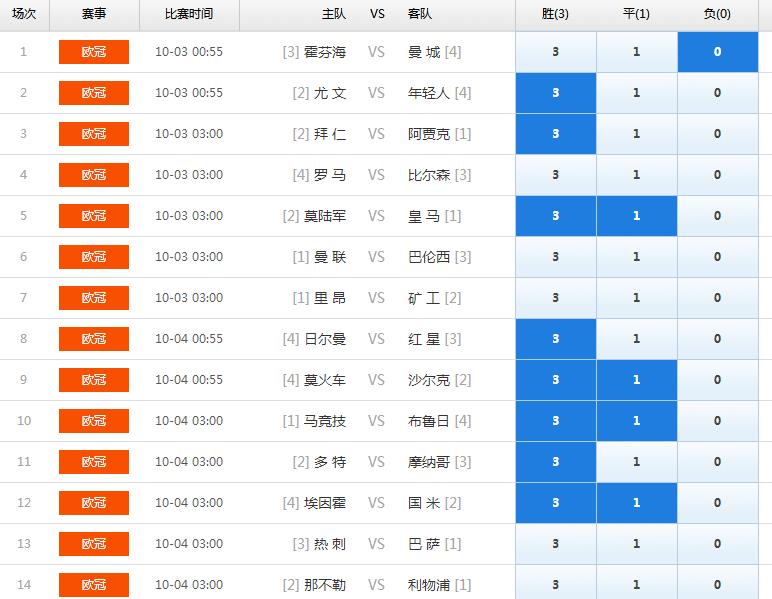
Task: Click away team 矿工
Action: (424, 298)
